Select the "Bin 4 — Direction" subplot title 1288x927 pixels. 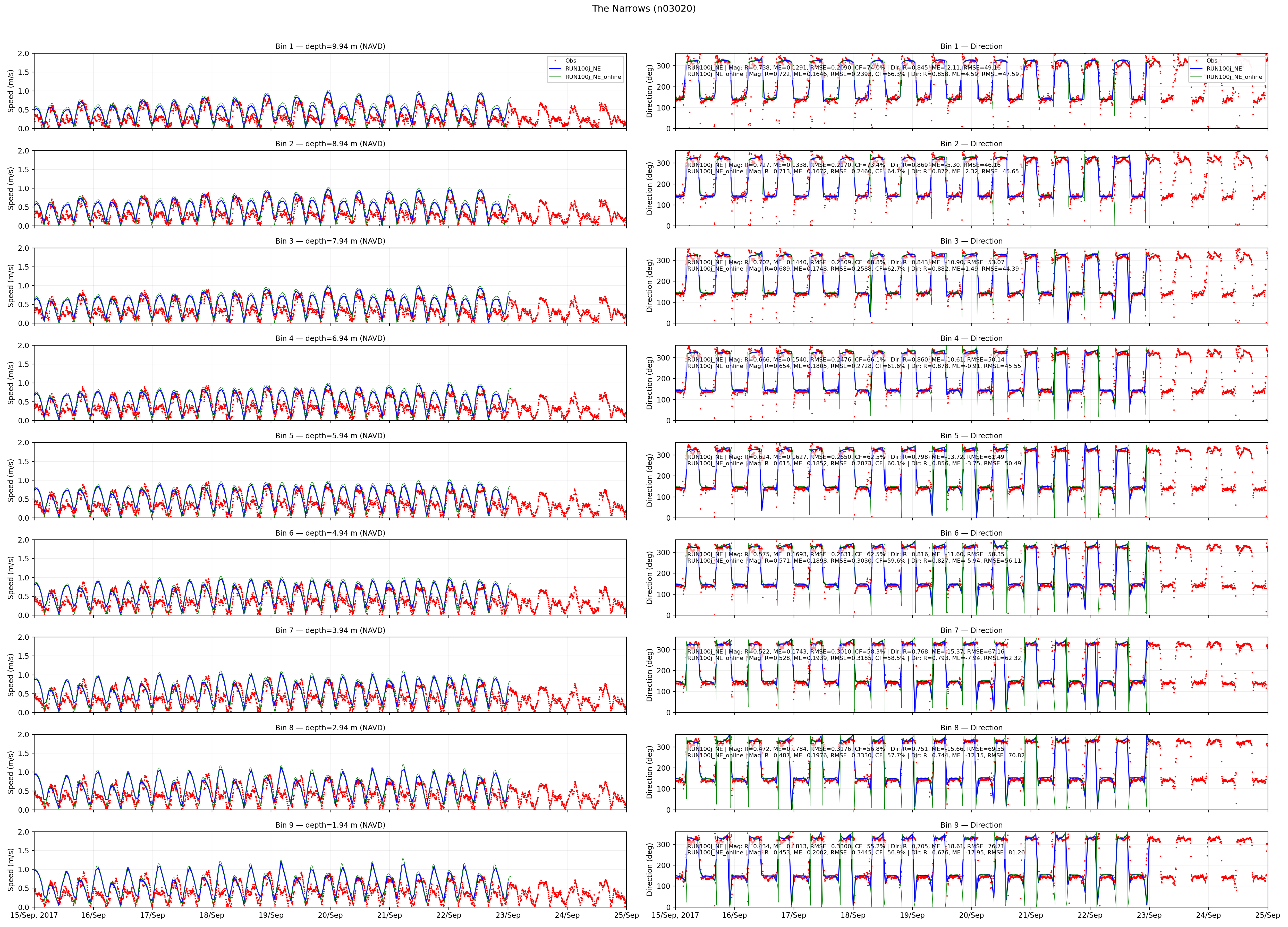(971, 338)
